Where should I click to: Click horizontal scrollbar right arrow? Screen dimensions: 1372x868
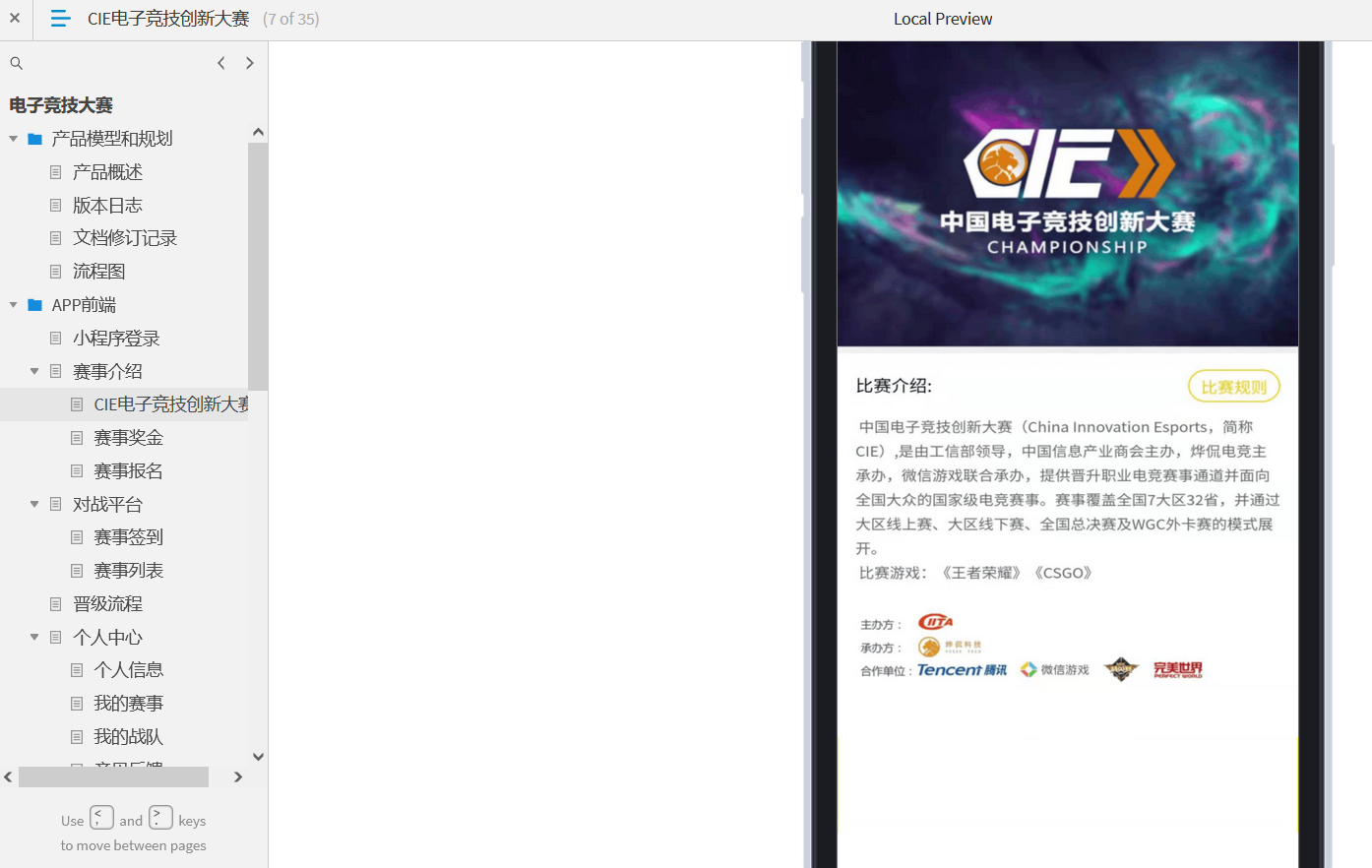238,777
